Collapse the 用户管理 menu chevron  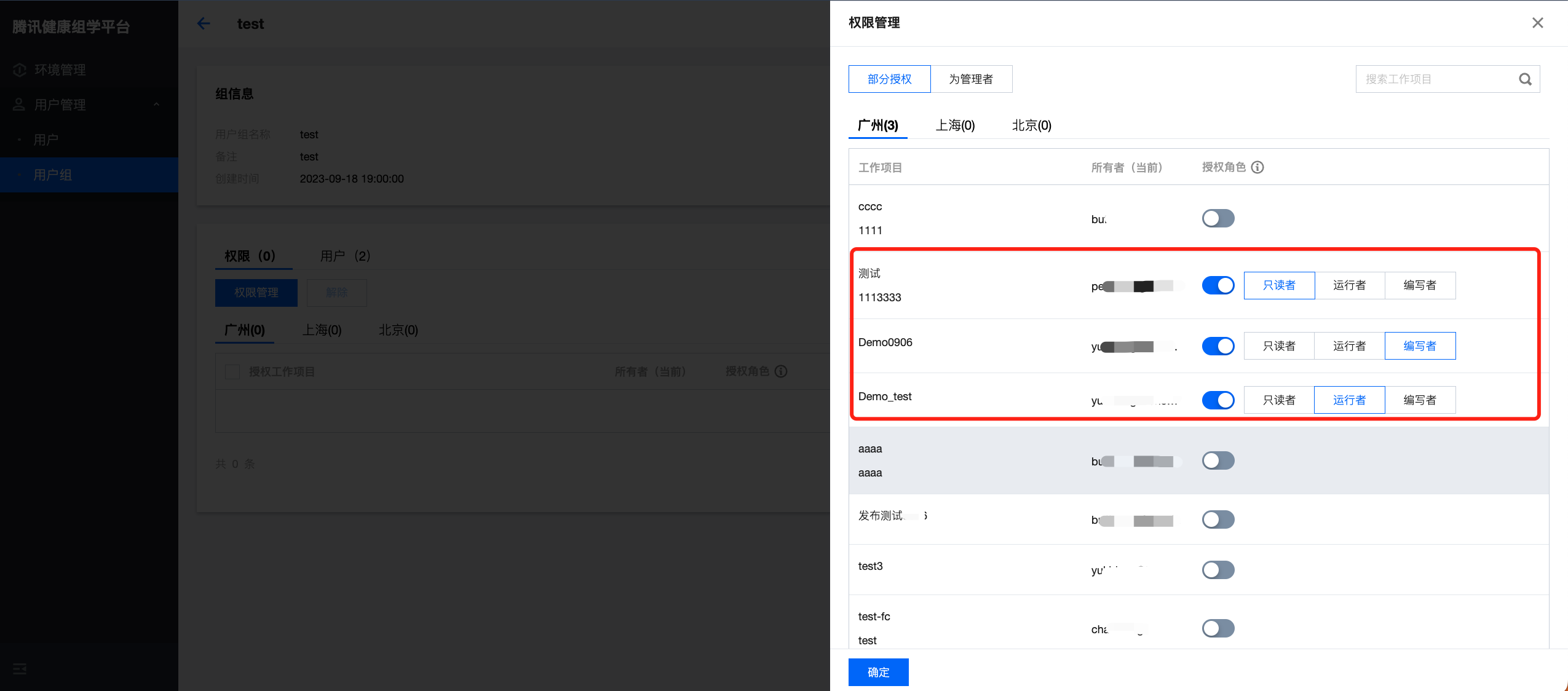pos(156,105)
